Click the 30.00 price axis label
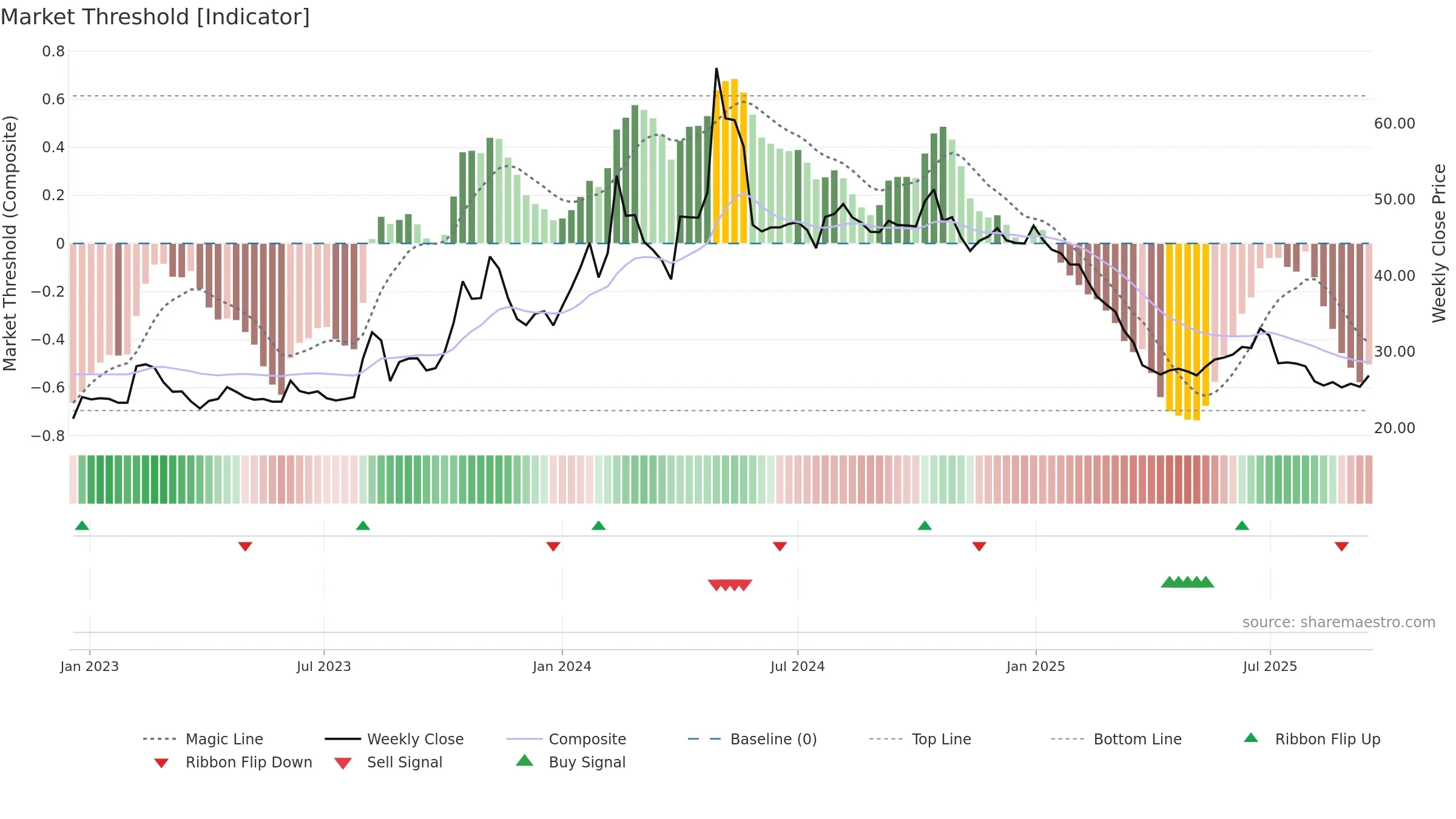Viewport: 1456px width, 819px height. [x=1395, y=352]
